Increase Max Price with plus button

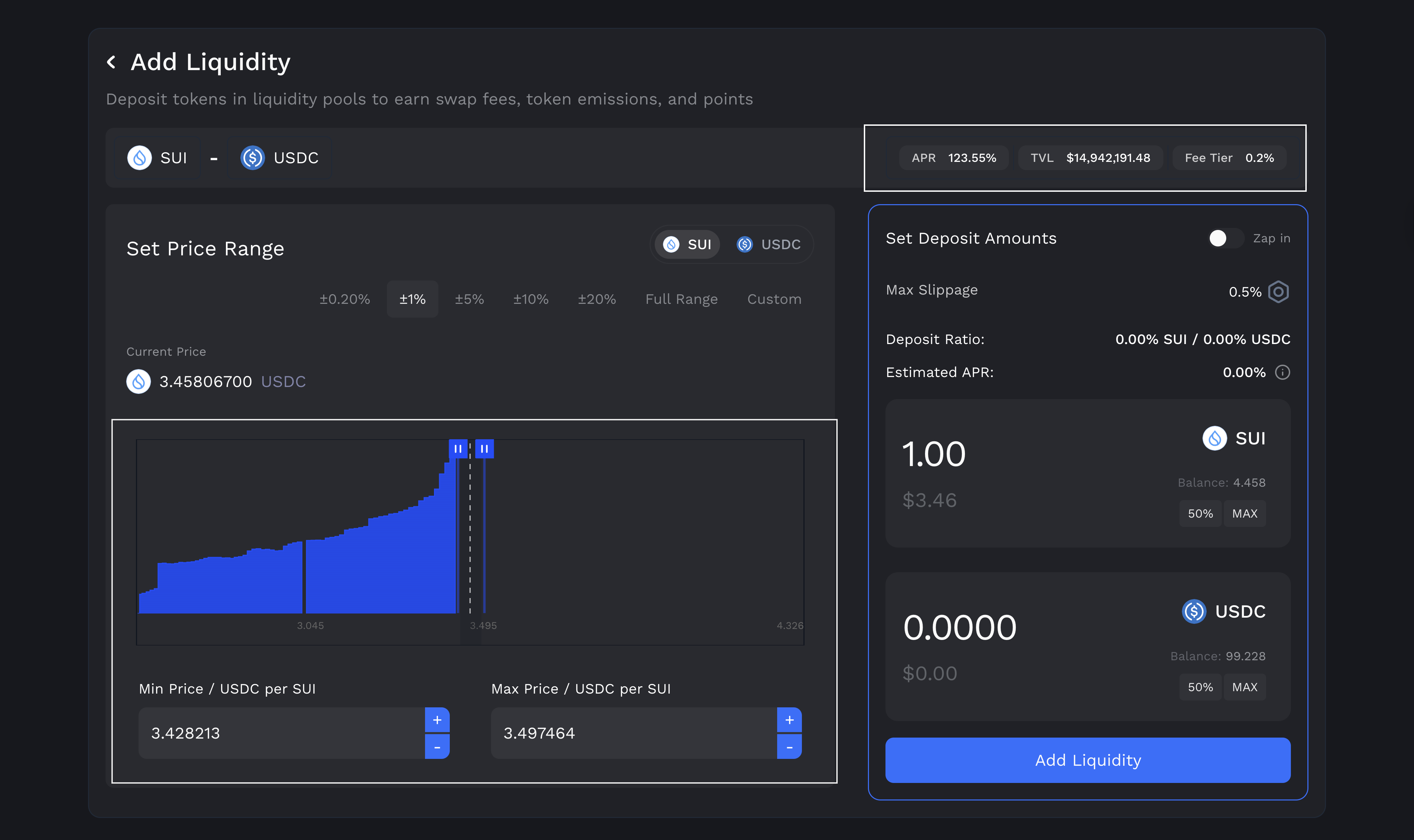pyautogui.click(x=789, y=720)
